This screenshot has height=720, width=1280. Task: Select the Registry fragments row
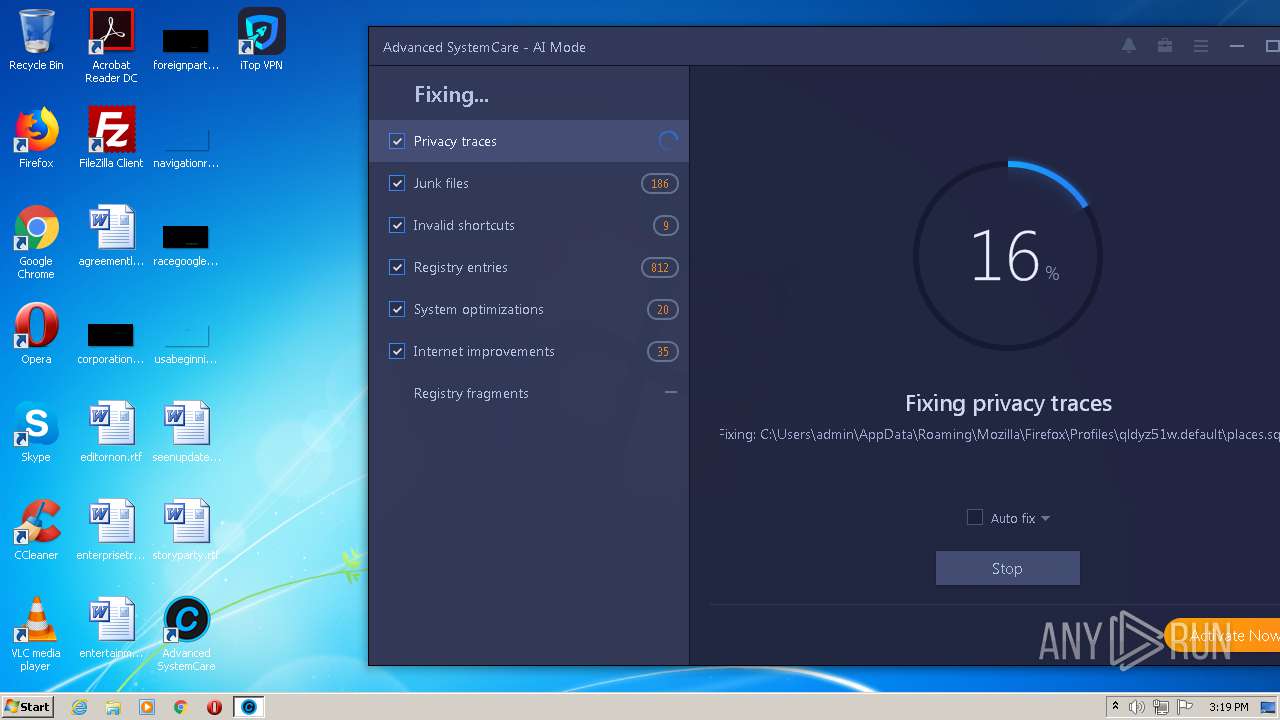(529, 394)
